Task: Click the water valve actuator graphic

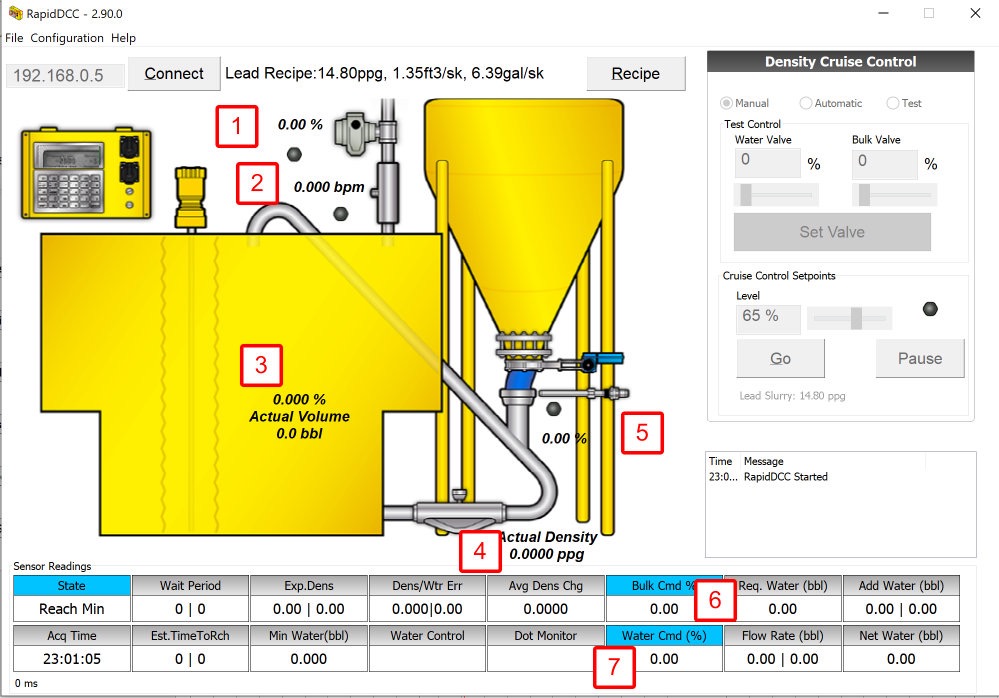Action: (x=357, y=132)
